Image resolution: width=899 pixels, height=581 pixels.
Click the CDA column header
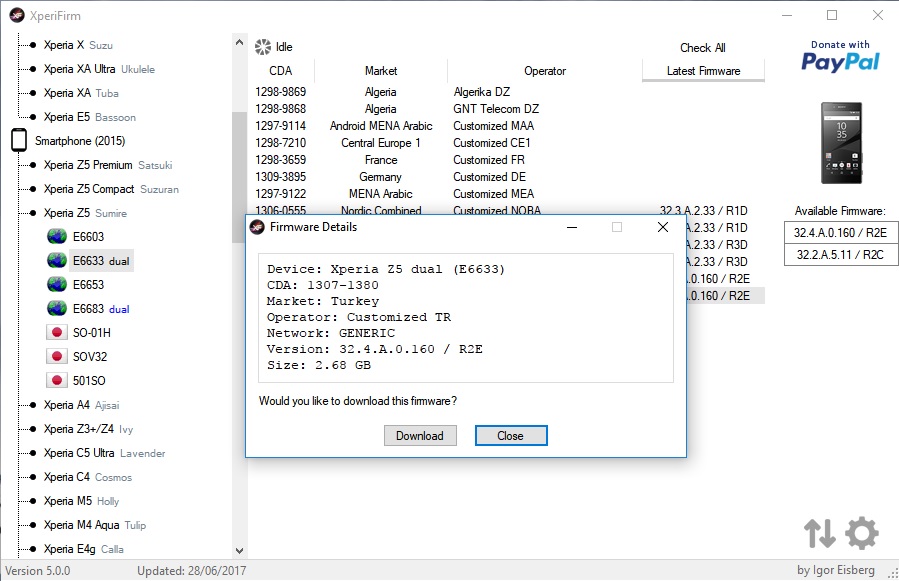click(x=281, y=71)
